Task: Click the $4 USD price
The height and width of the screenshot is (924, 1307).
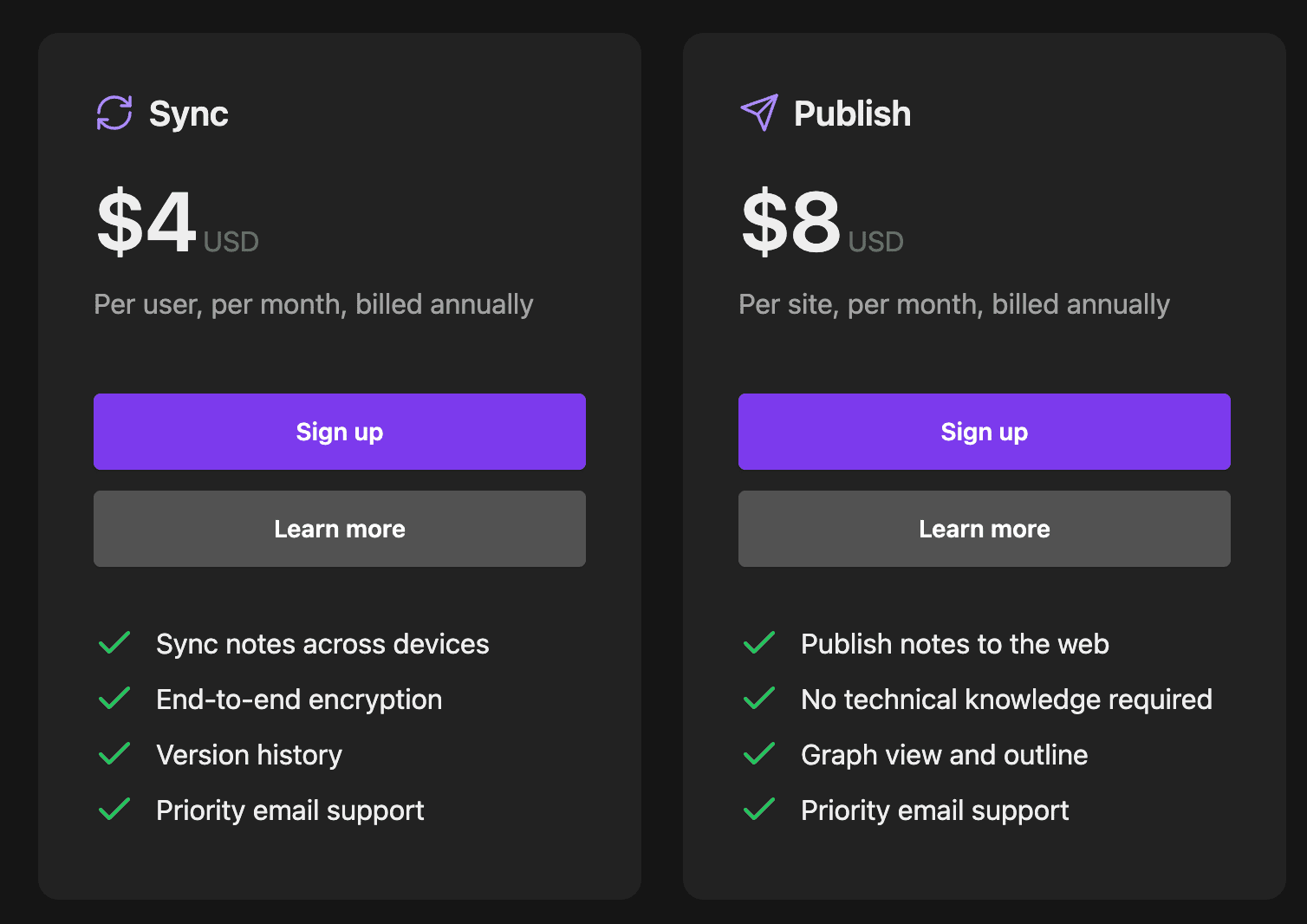Action: click(147, 223)
